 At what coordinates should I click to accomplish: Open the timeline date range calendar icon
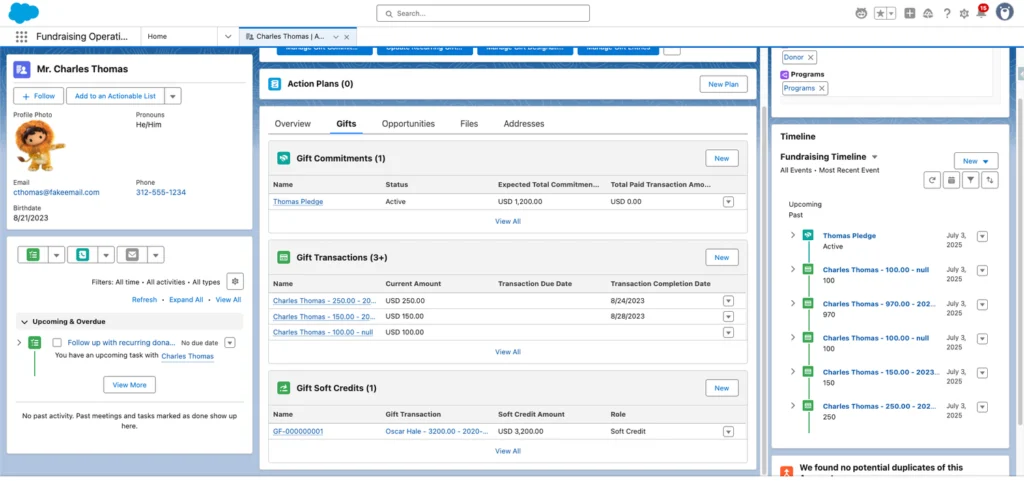951,180
